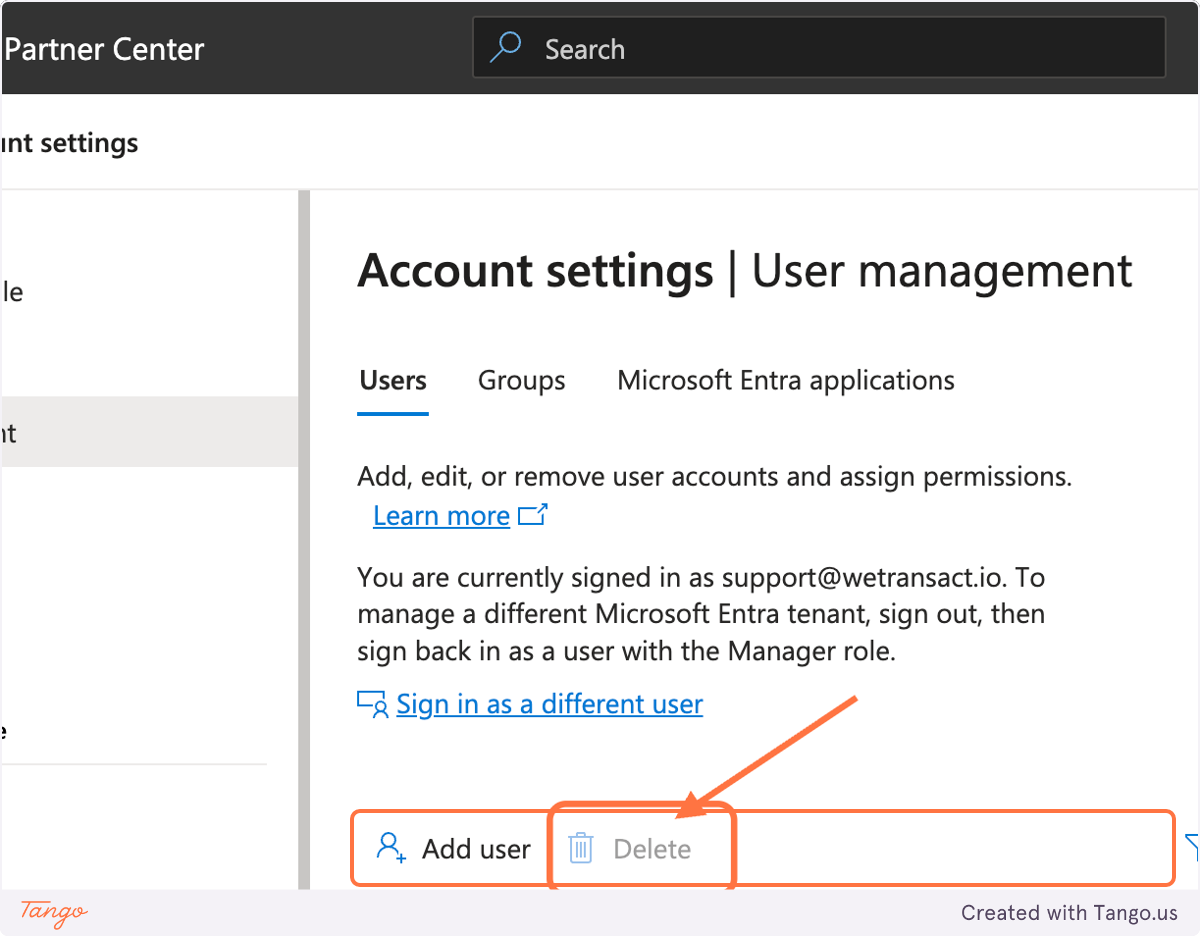The height and width of the screenshot is (936, 1200).
Task: Switch to the Groups tab
Action: click(521, 381)
